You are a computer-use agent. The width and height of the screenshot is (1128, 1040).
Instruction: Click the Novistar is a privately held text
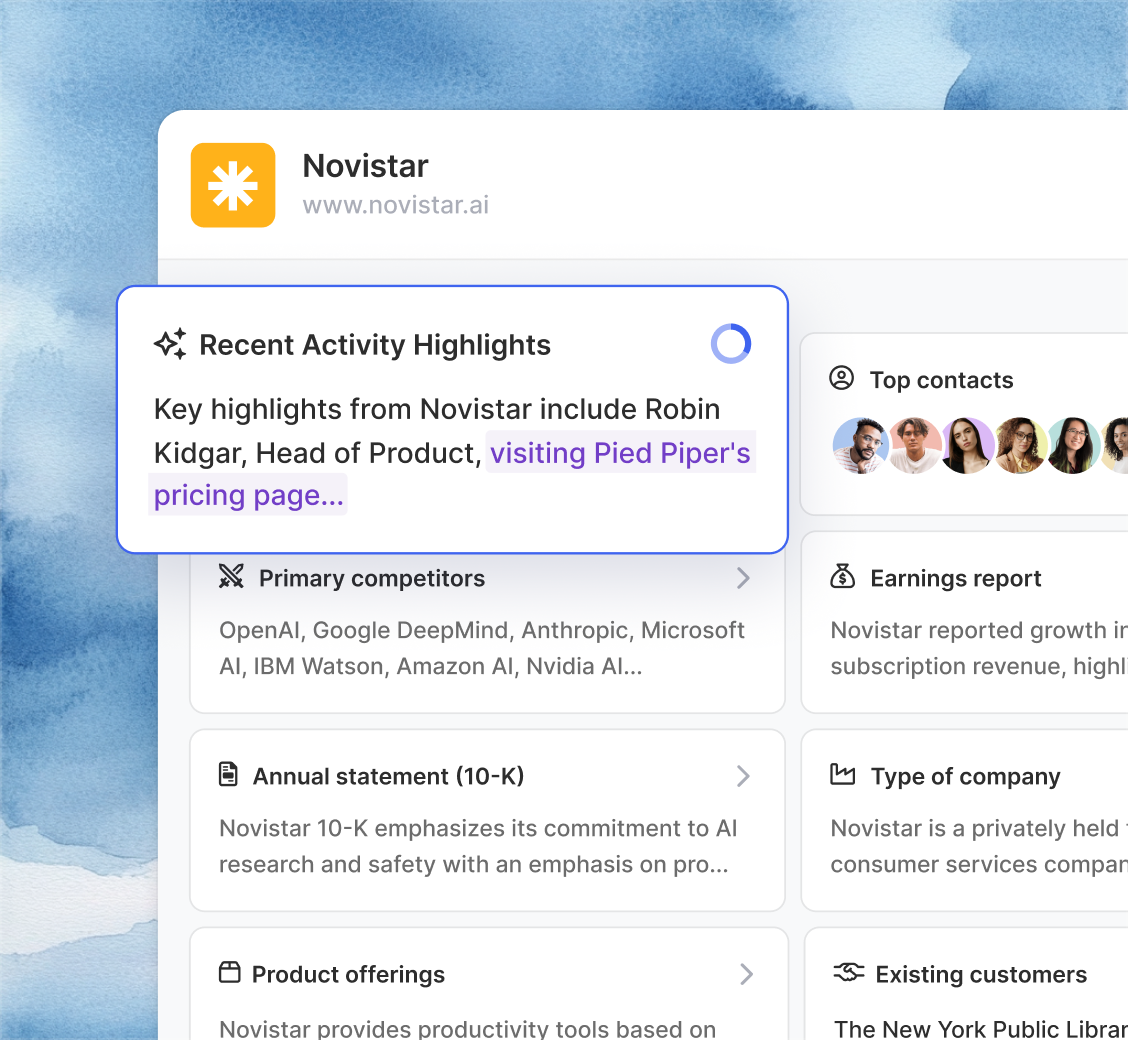[x=978, y=846]
